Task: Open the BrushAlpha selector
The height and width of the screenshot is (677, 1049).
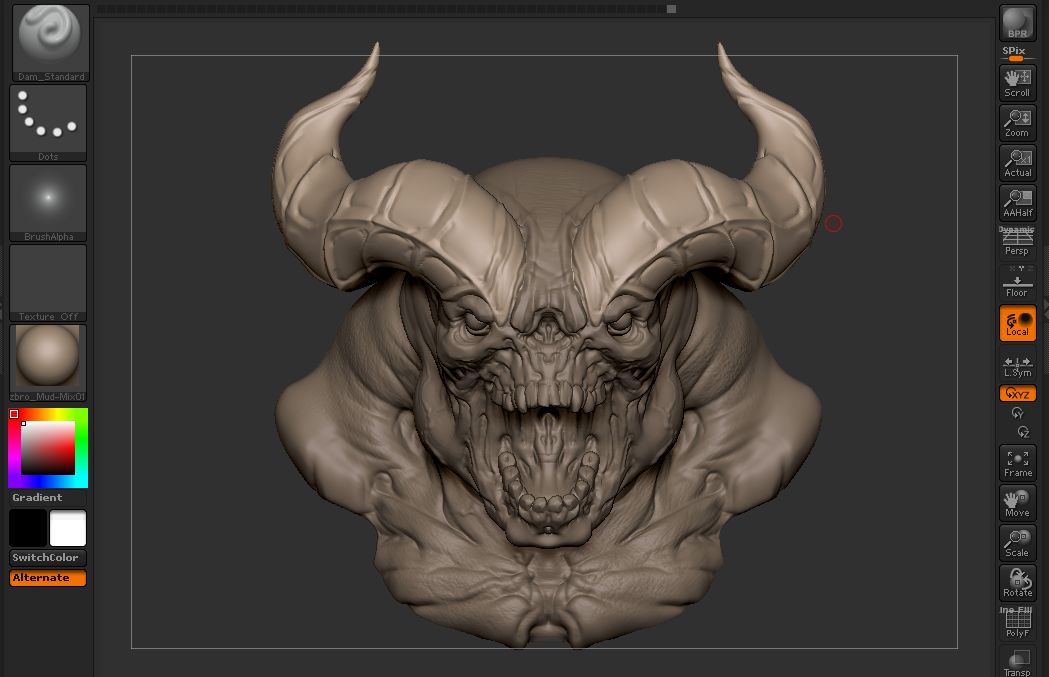Action: point(48,203)
